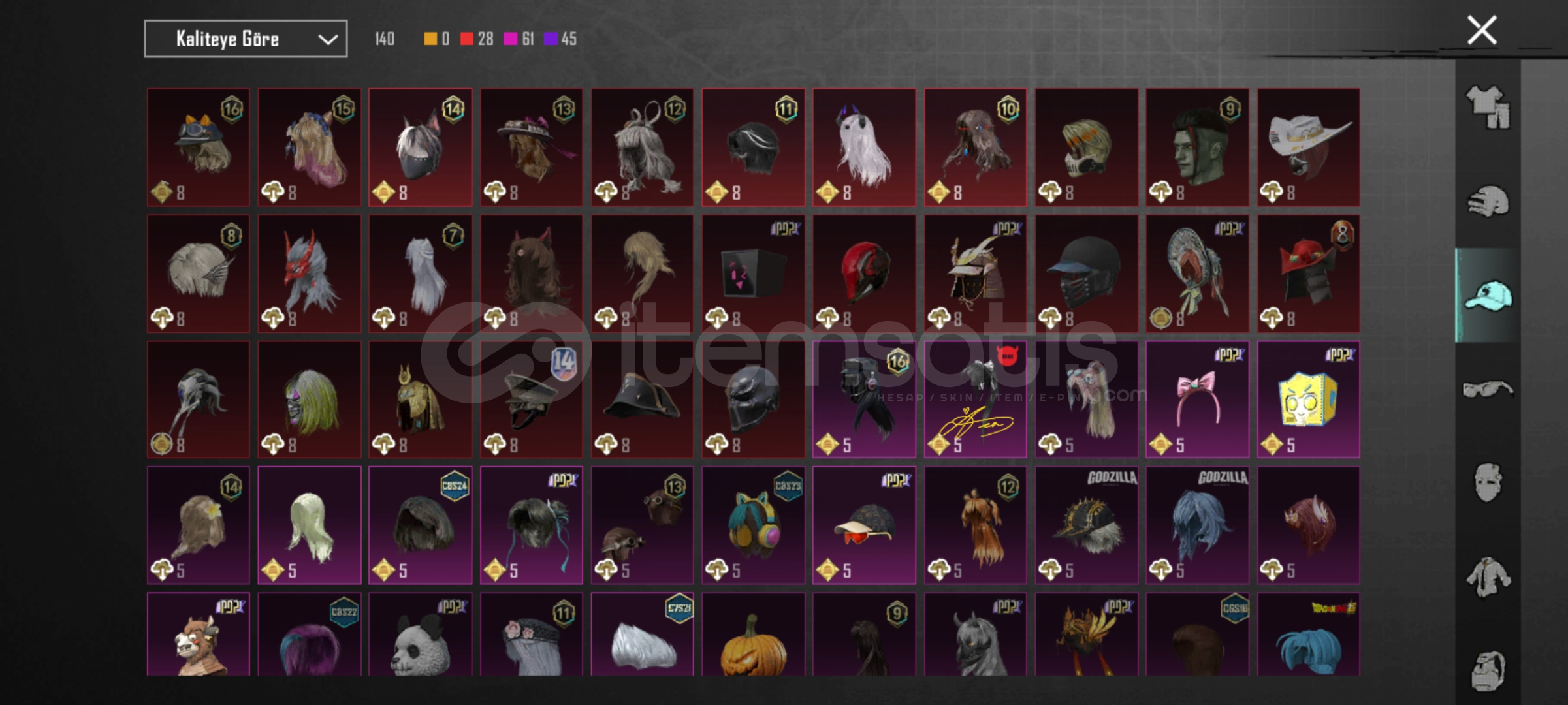Click the pink rarity count 61
1568x705 pixels.
(528, 39)
